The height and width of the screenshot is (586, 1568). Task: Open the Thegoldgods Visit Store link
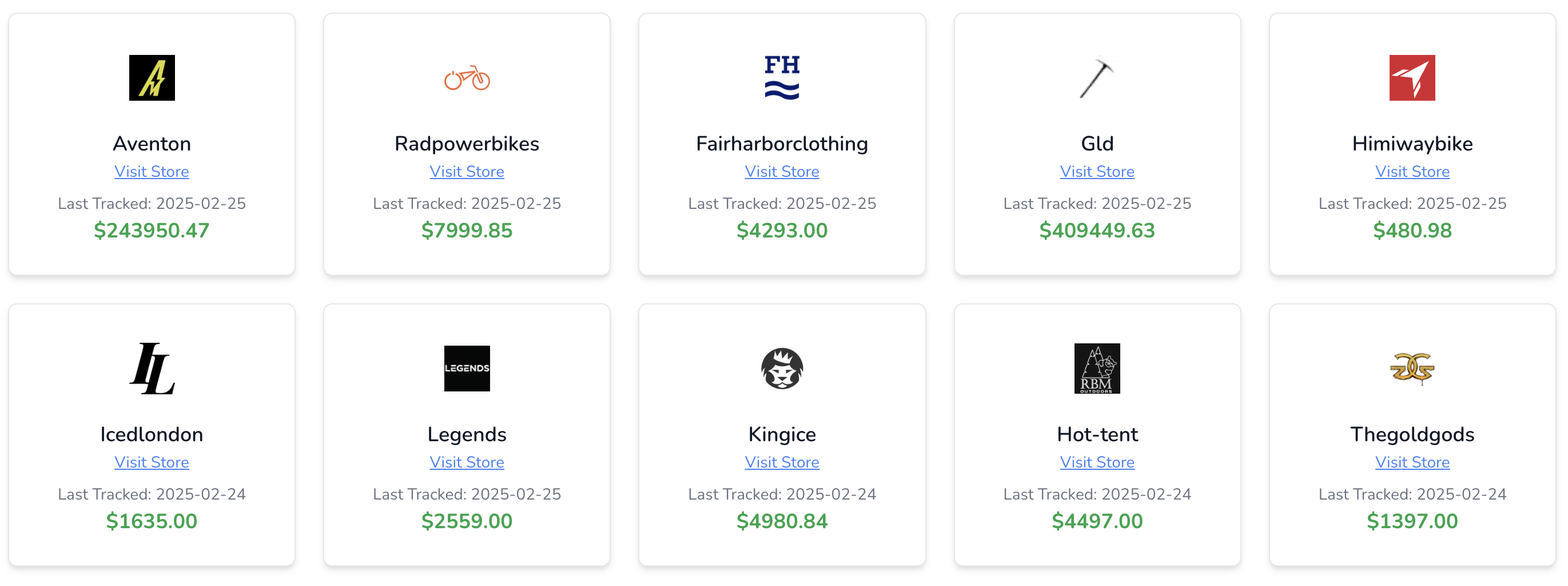[1412, 462]
